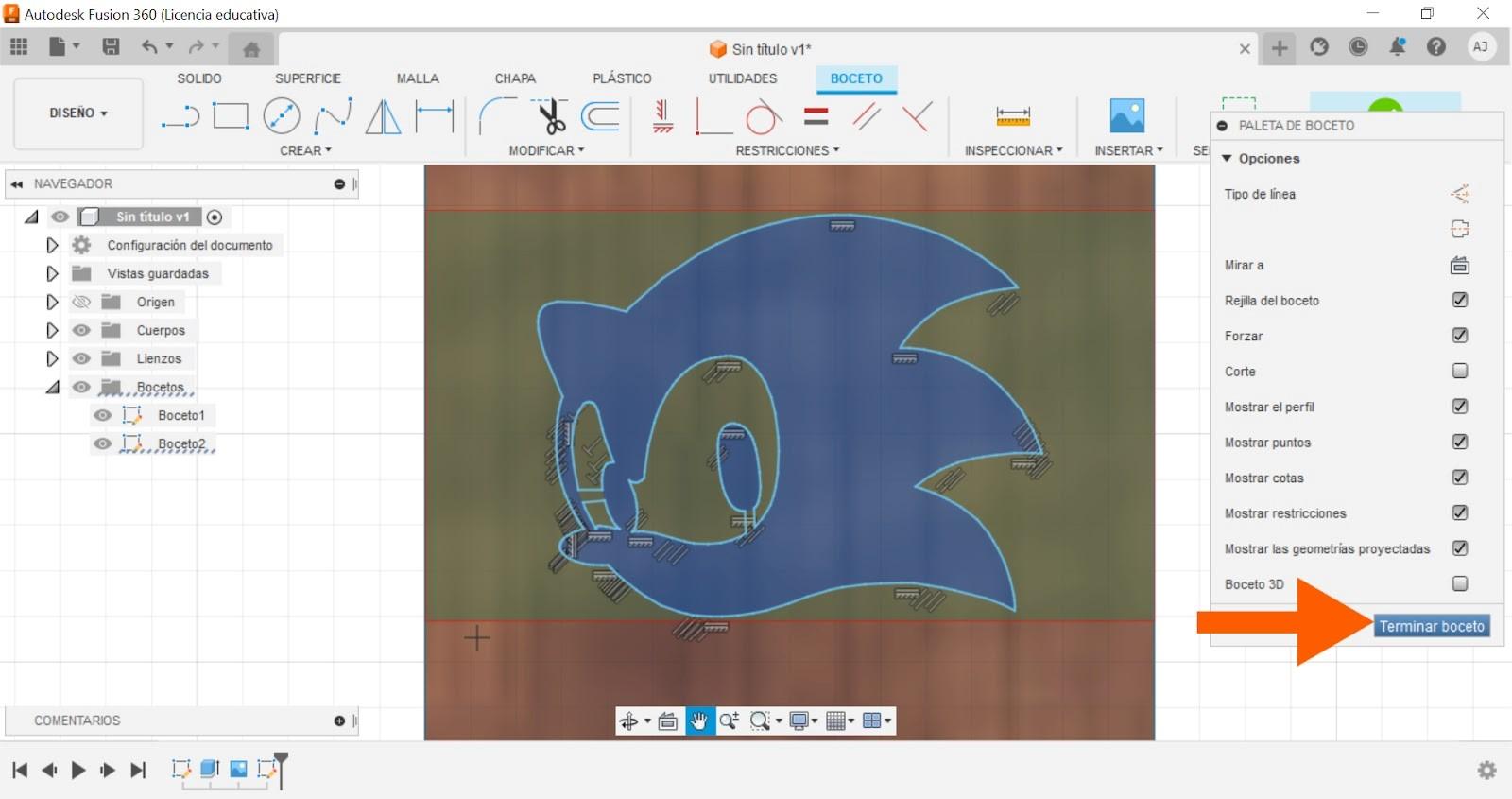Viewport: 1512px width, 799px height.
Task: Switch to the SUPERFICIE tab
Action: tap(308, 78)
